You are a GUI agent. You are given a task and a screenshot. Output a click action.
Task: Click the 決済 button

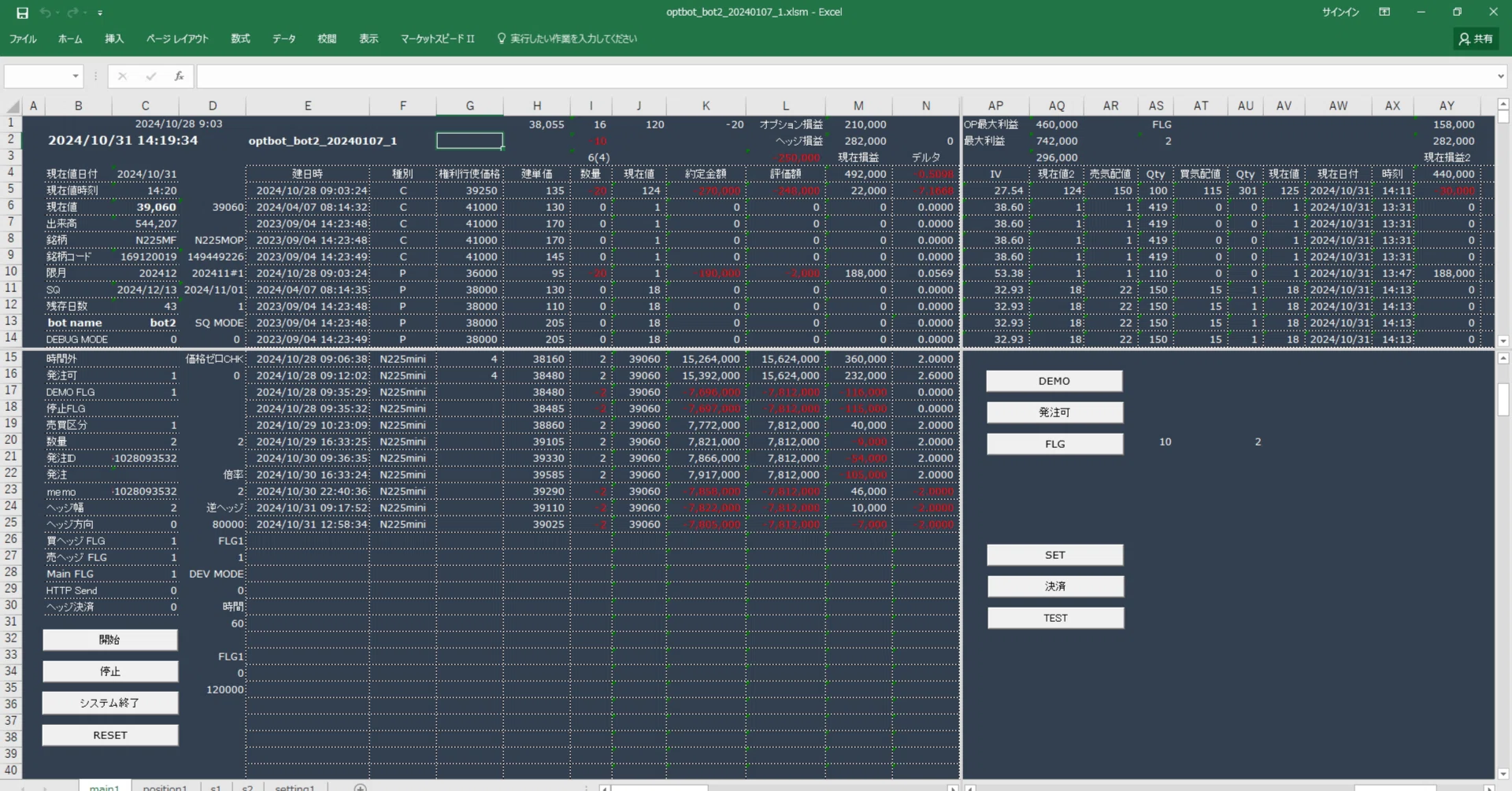(x=1055, y=586)
